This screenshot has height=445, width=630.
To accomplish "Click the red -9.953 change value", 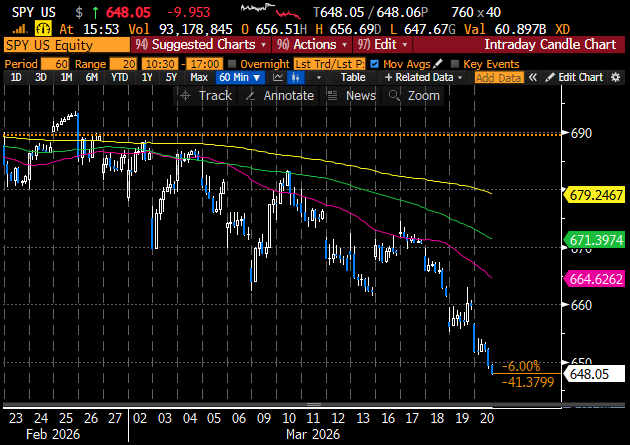I will pos(188,12).
